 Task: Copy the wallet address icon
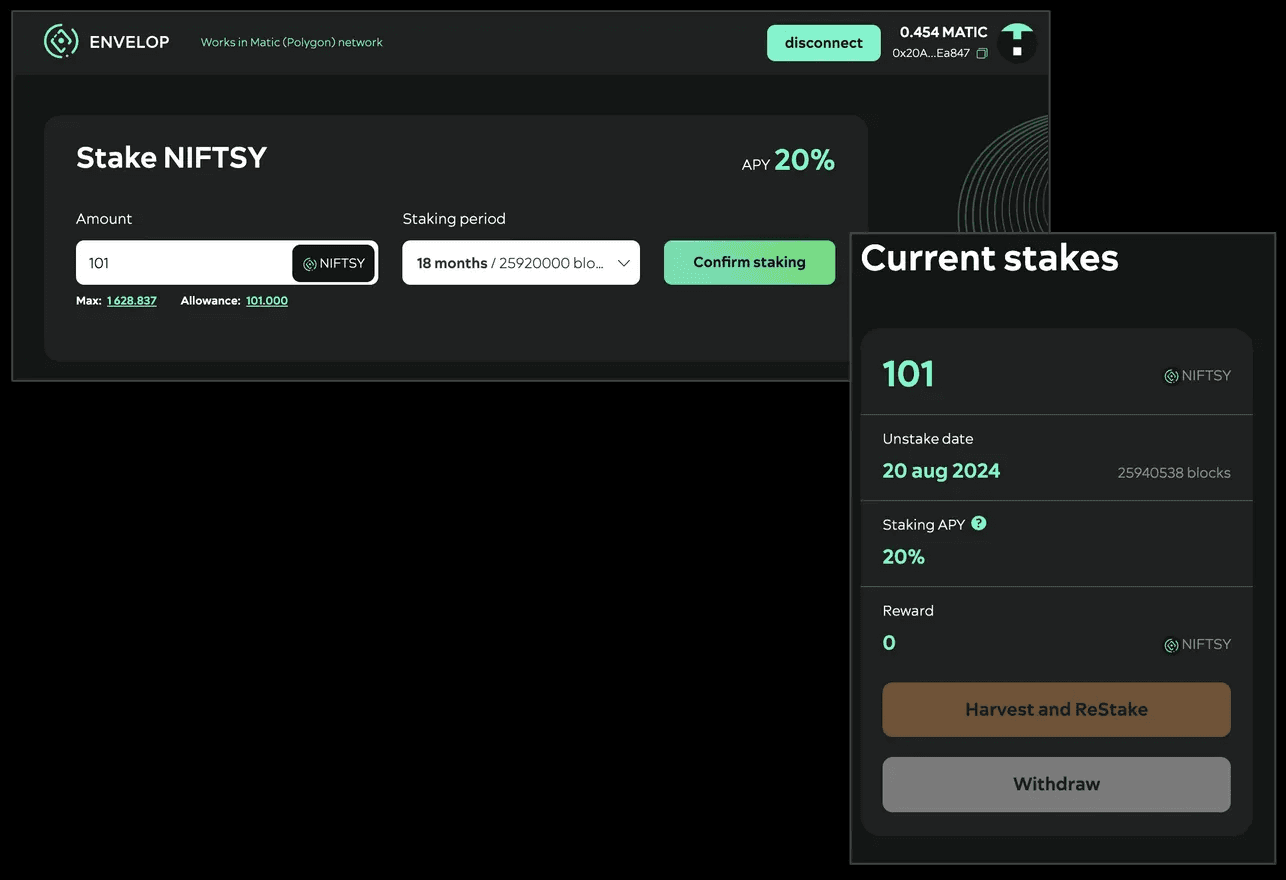click(x=982, y=54)
